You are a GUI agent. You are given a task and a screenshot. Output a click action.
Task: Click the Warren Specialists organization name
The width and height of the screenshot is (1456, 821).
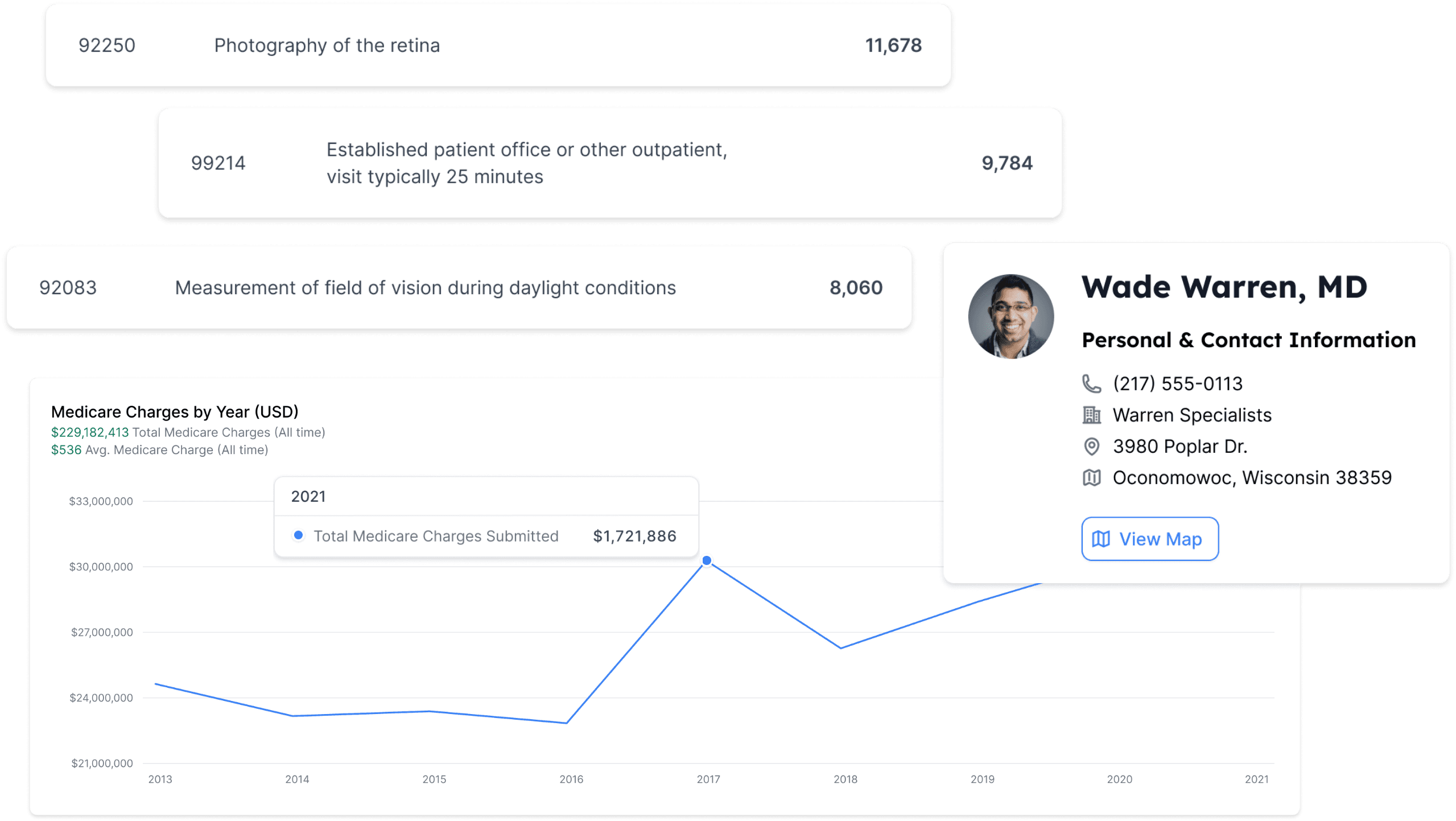pyautogui.click(x=1191, y=415)
